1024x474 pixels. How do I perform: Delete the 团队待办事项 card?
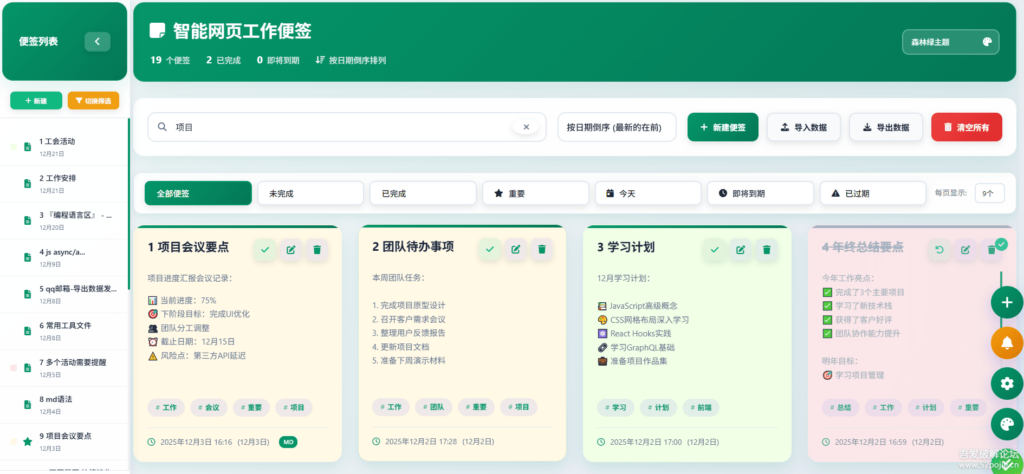[x=541, y=249]
